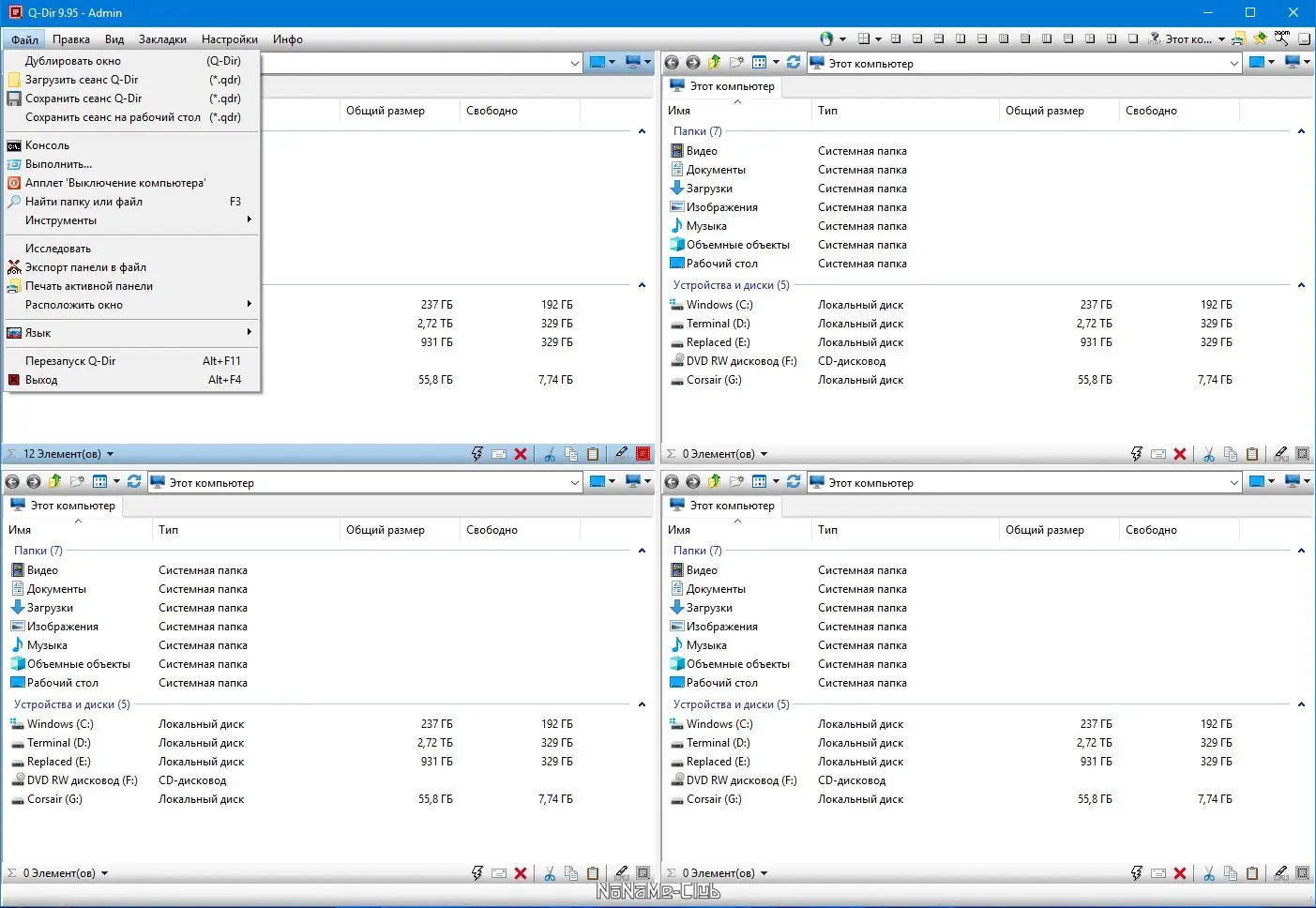Viewport: 1316px width, 908px height.
Task: Open the pane layout grid dropdown arrow
Action: click(878, 39)
